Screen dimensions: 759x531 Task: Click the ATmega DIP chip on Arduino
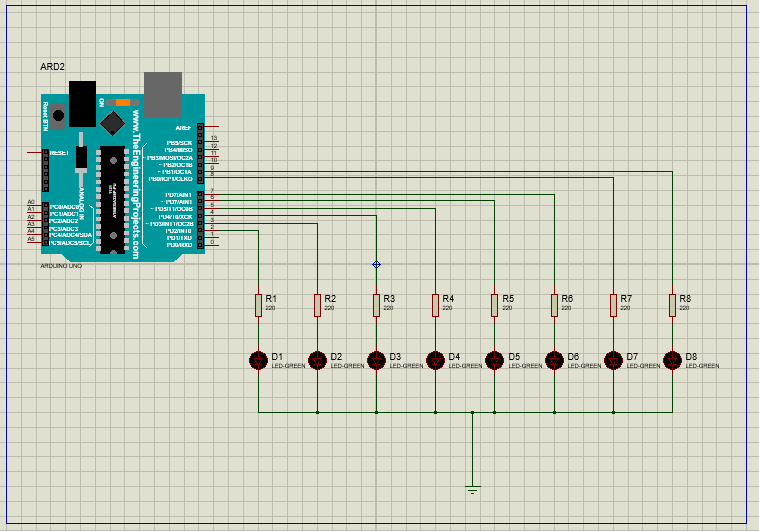(x=113, y=199)
